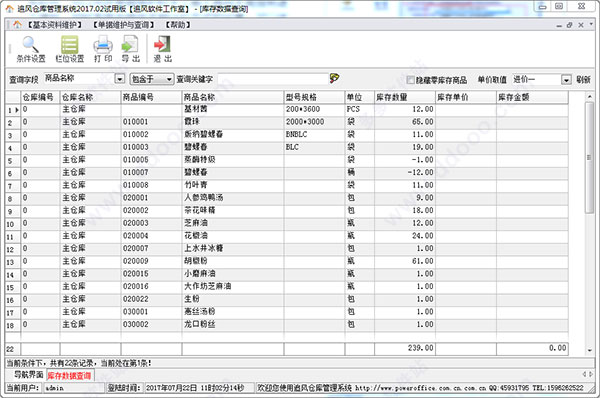Minimize the inner document window
This screenshot has width=600, height=398.
(x=559, y=25)
